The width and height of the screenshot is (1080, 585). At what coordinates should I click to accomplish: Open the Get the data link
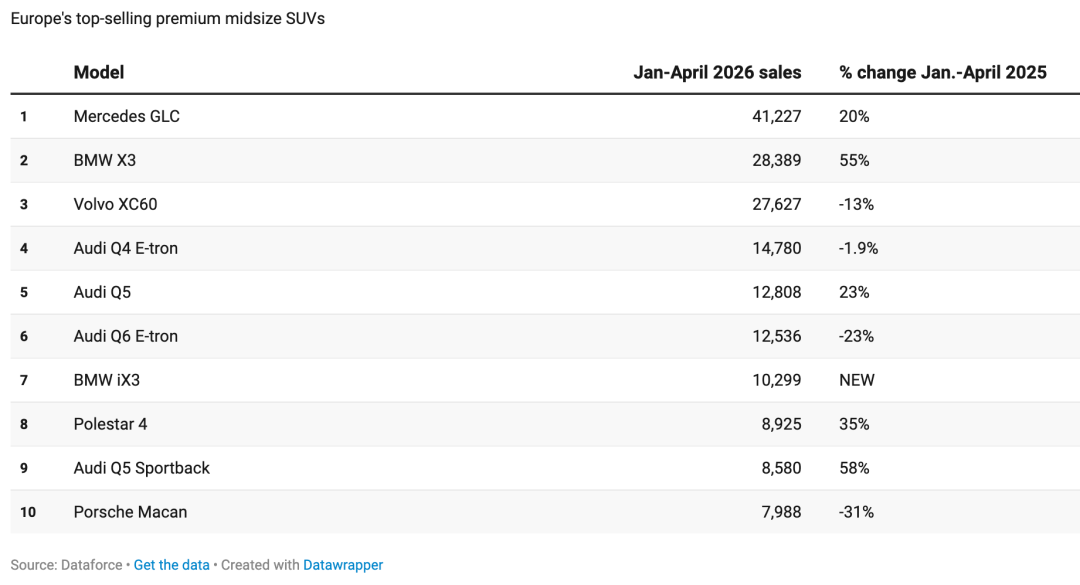[172, 565]
